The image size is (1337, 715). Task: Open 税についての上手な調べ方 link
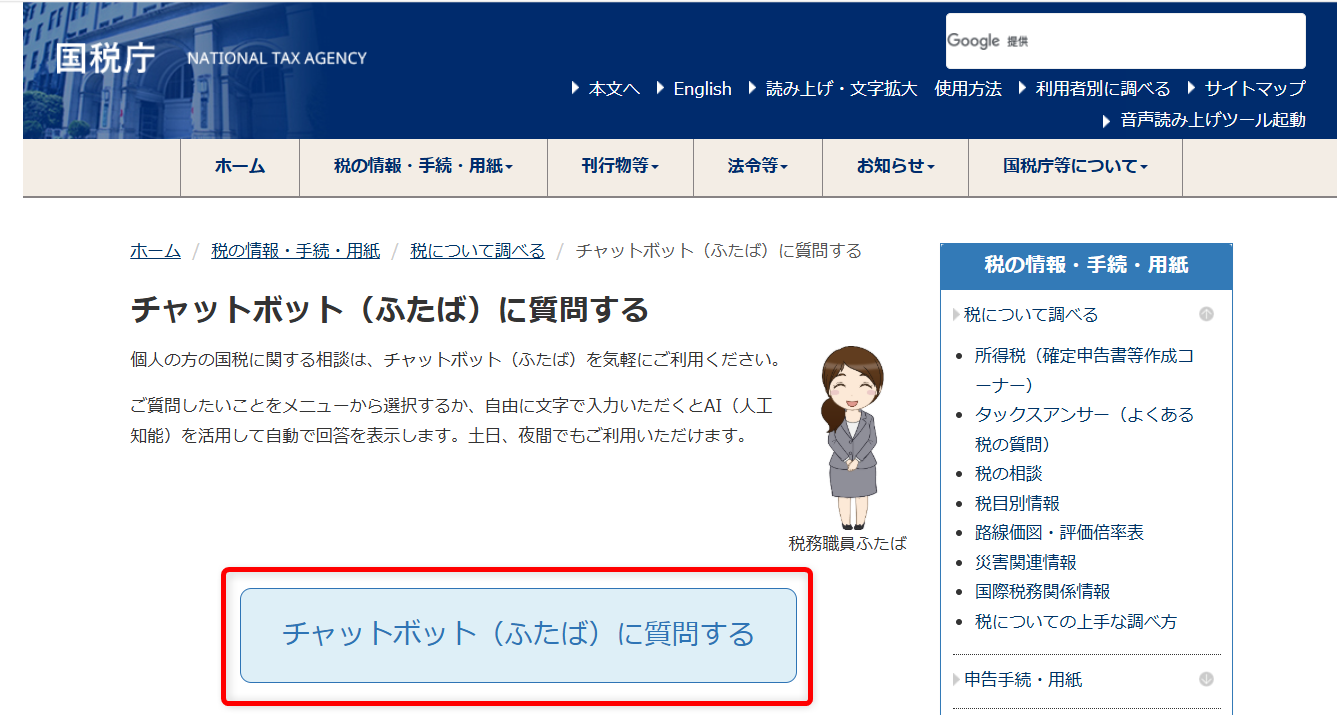(x=1076, y=622)
